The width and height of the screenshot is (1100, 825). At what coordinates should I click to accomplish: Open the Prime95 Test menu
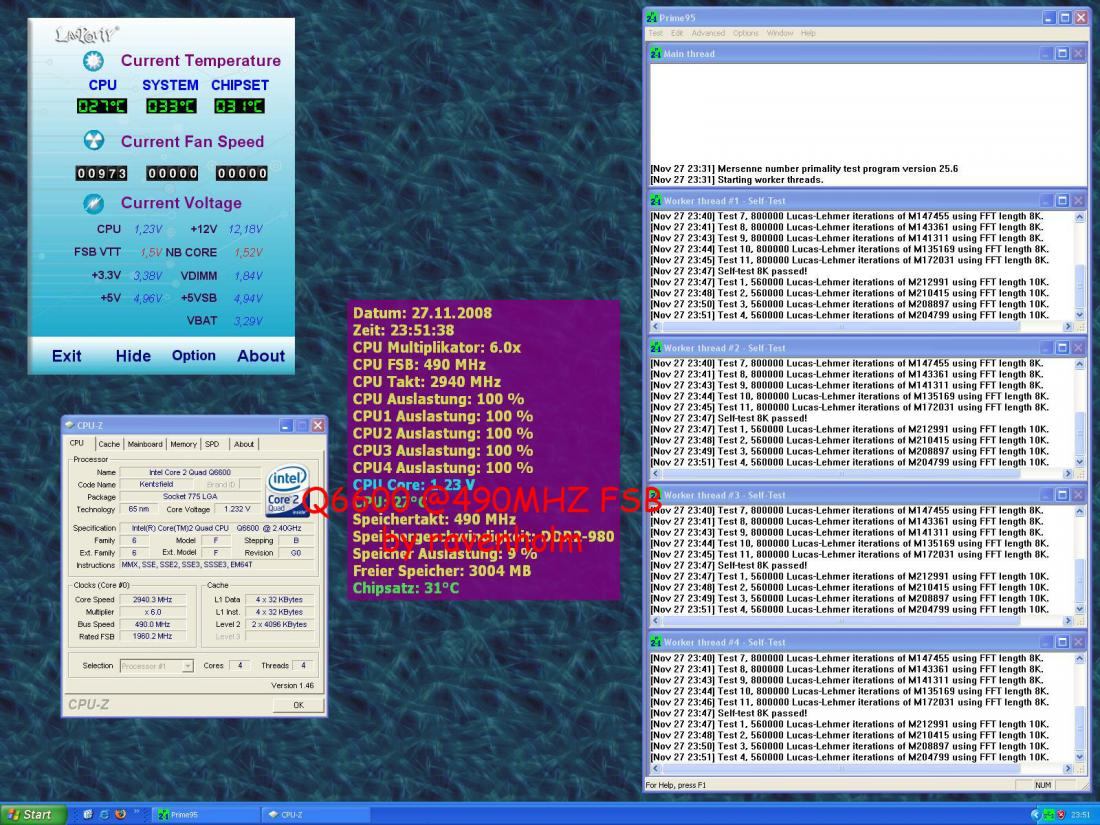655,33
